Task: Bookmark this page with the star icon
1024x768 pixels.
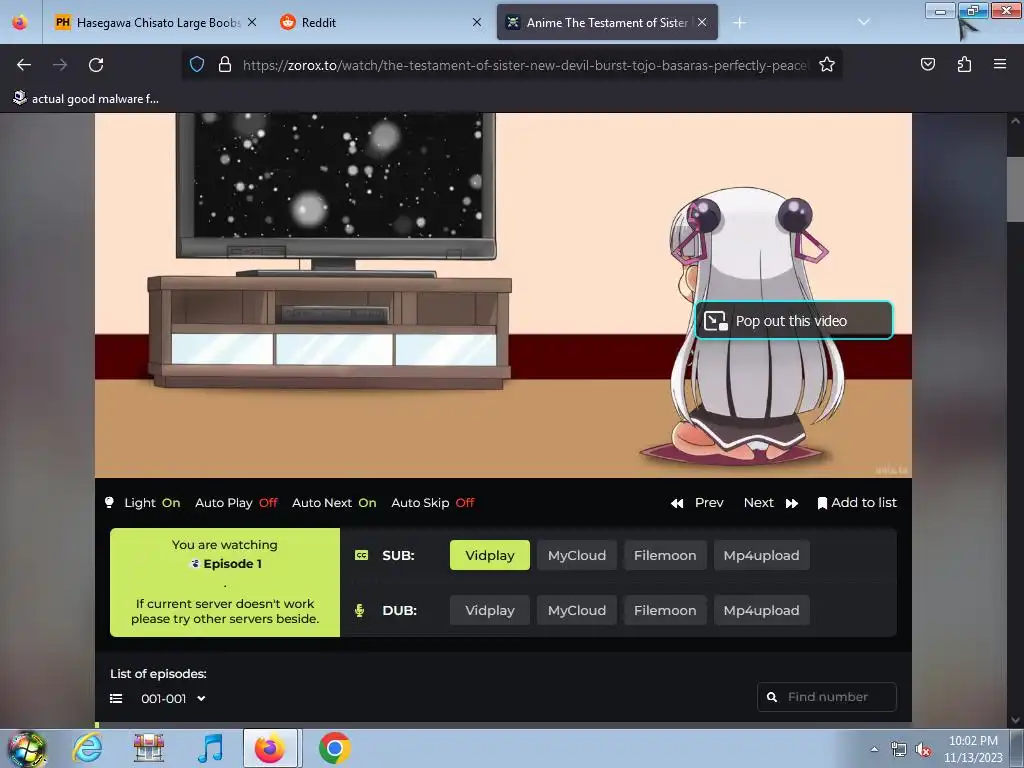Action: 827,65
